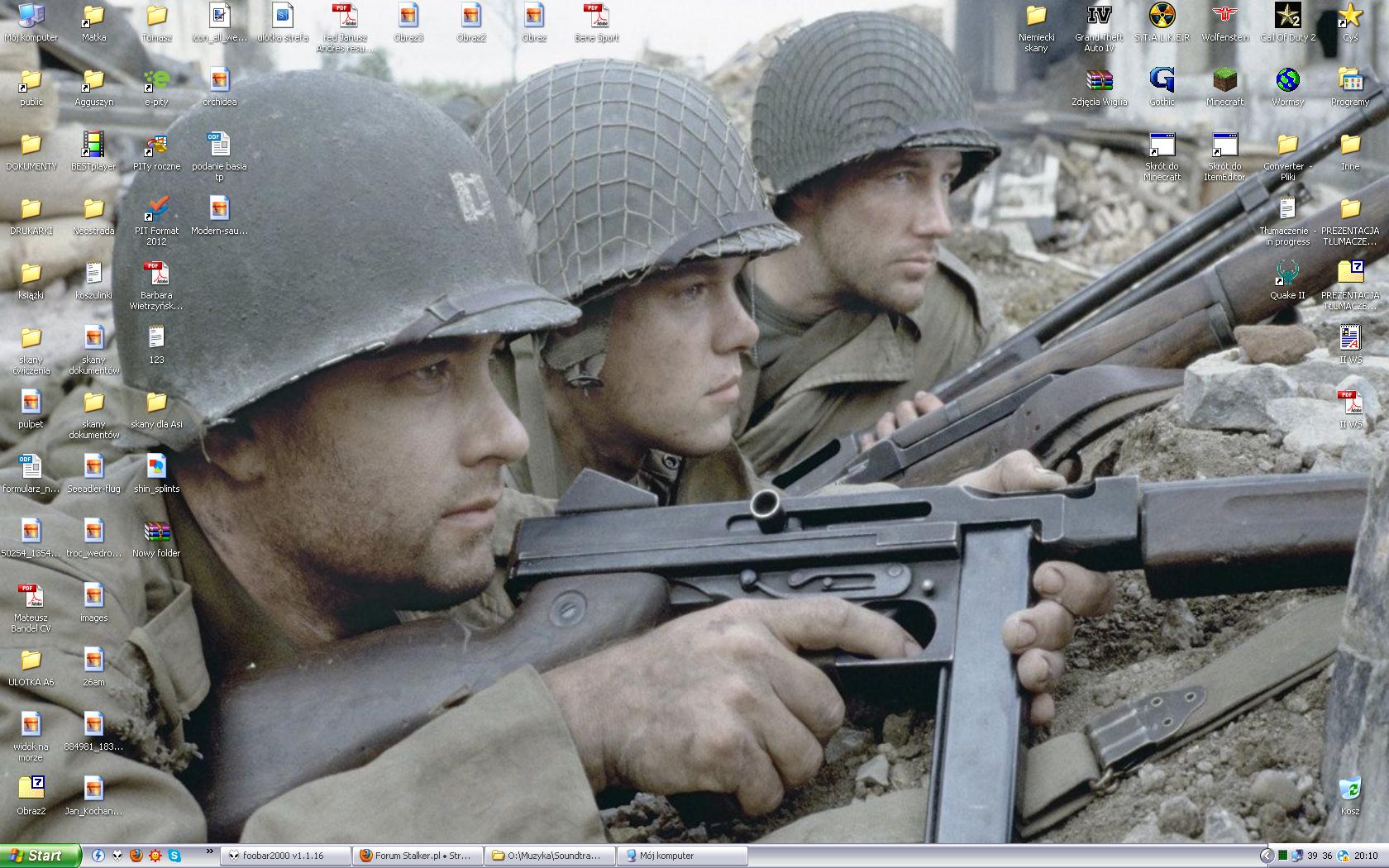Open the Grand Theft Auto IV shortcut
This screenshot has width=1389, height=868.
[1099, 27]
